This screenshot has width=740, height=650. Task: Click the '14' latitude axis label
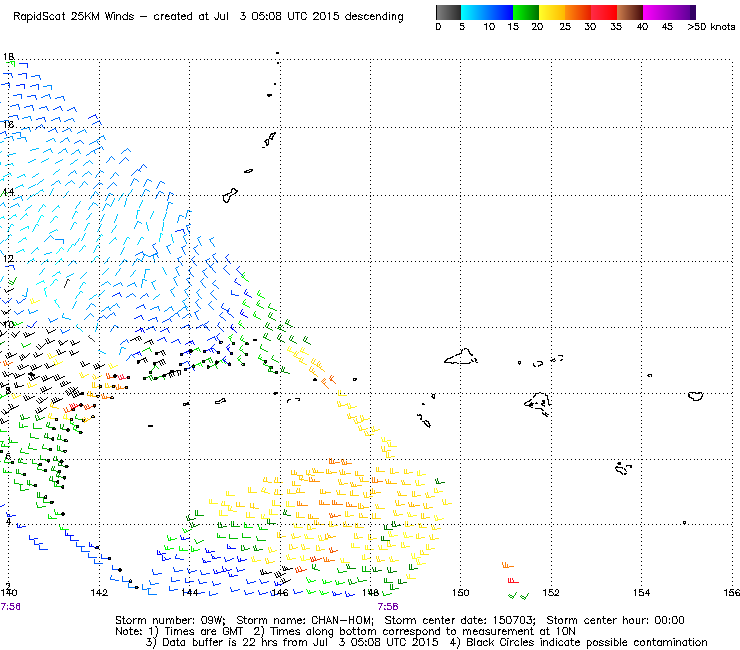pos(8,192)
